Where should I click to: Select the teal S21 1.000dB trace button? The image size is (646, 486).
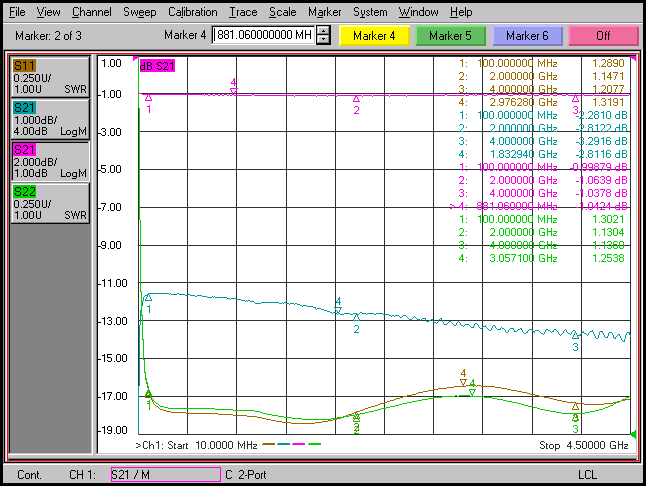coord(50,119)
